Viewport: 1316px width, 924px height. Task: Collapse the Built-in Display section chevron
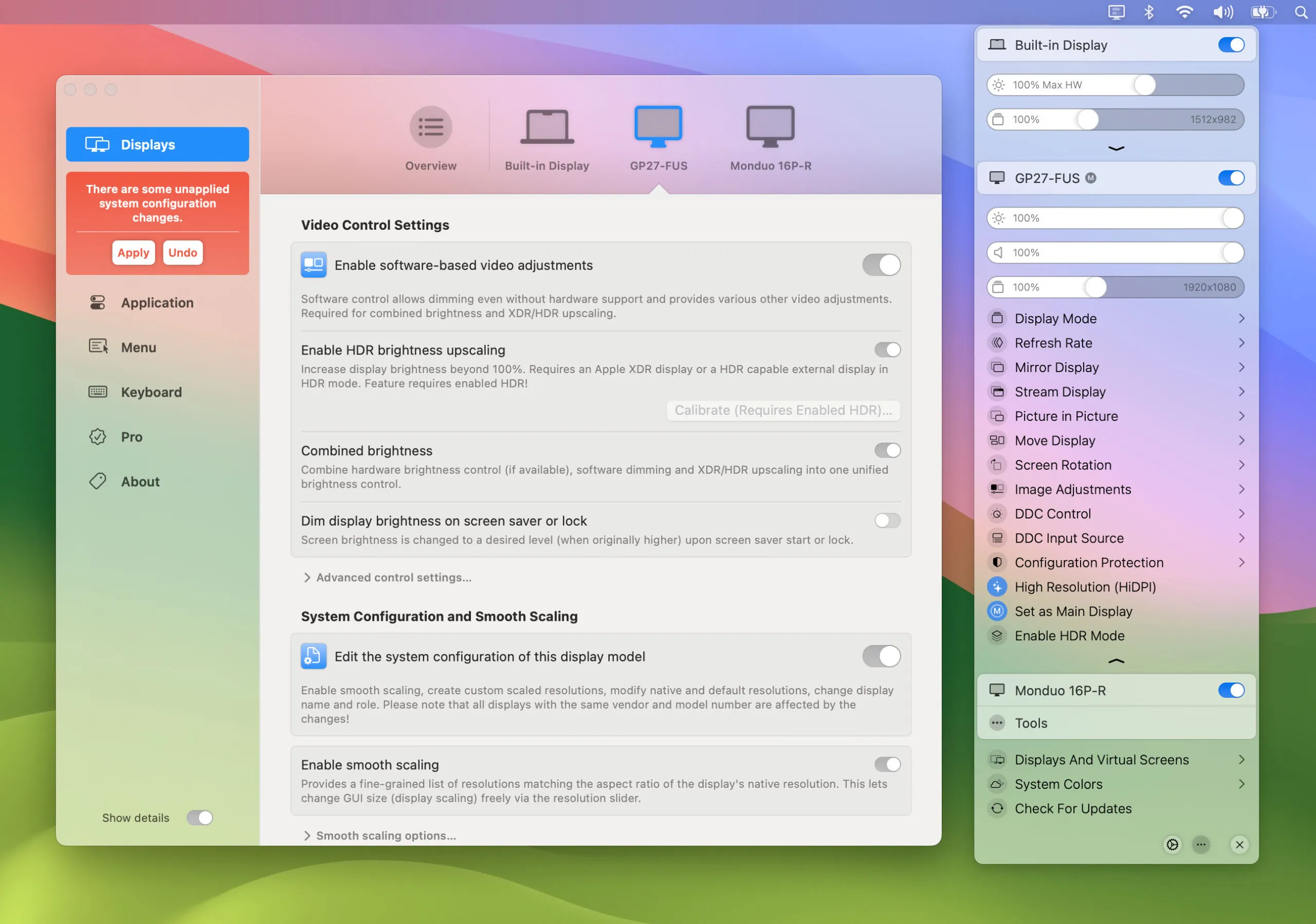[1115, 149]
